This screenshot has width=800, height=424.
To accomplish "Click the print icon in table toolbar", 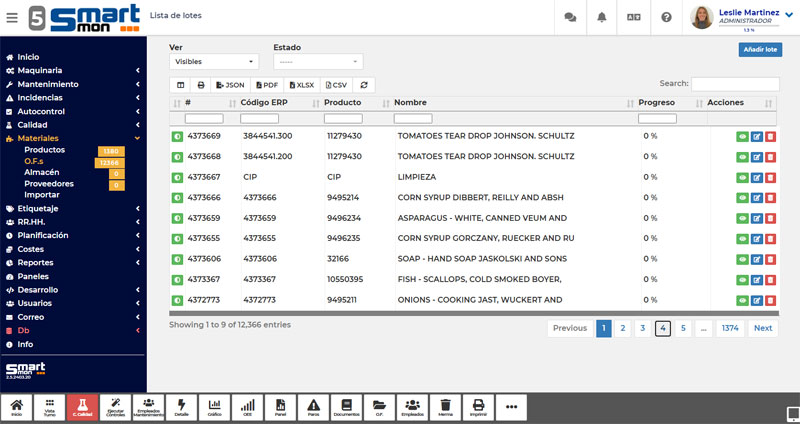I will tap(201, 85).
